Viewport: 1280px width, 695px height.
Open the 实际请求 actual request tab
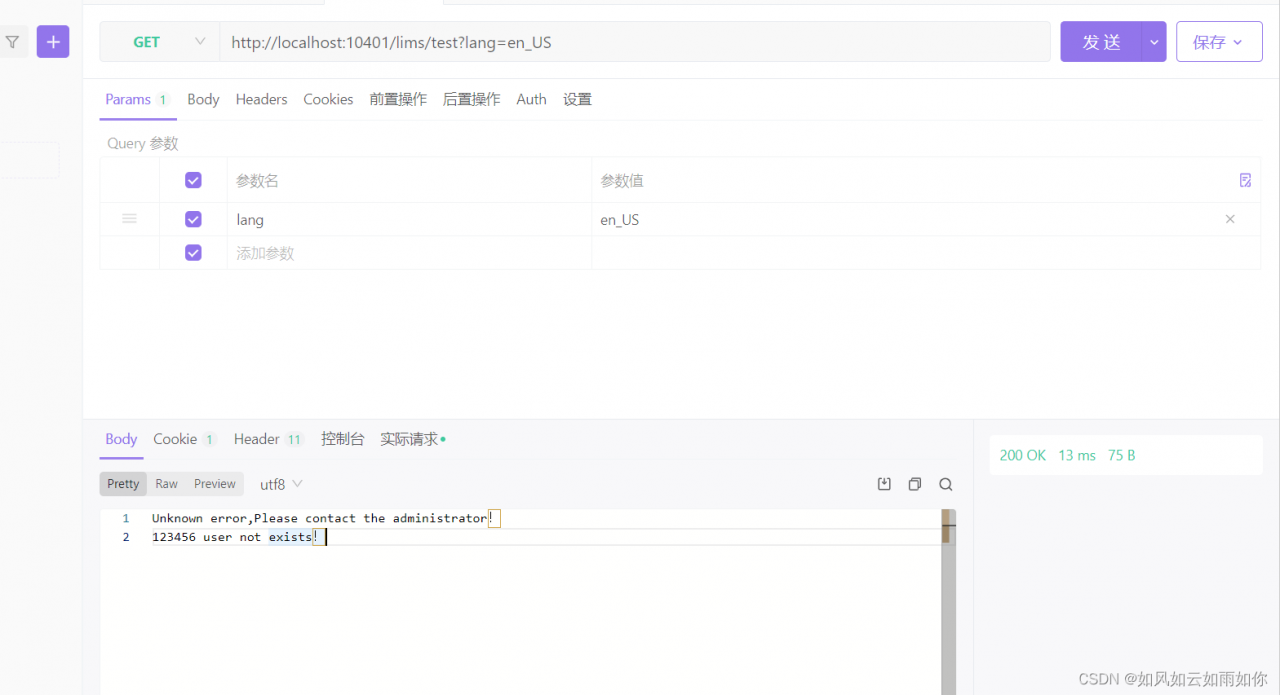412,439
